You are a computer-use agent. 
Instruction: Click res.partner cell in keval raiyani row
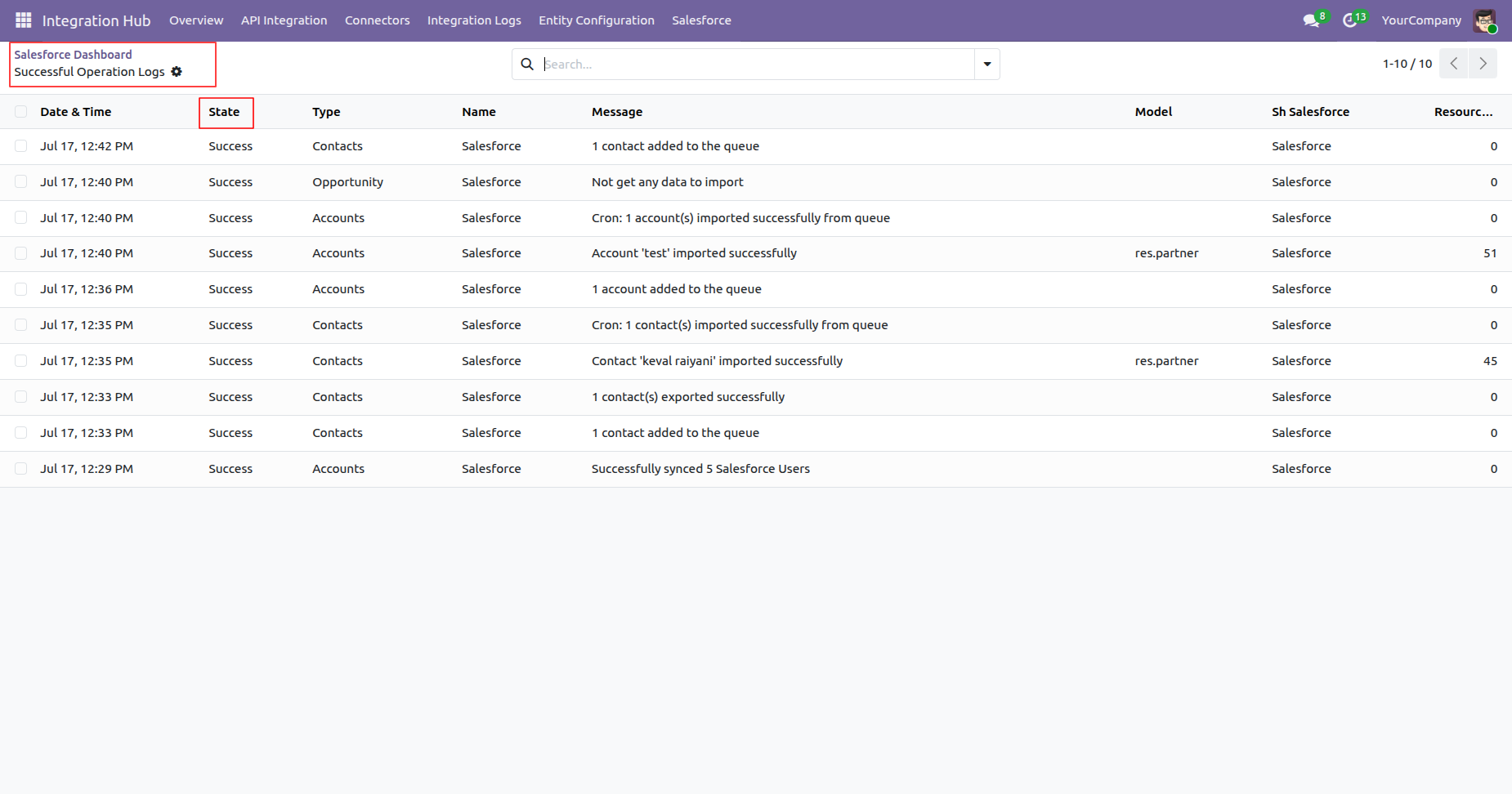1166,361
